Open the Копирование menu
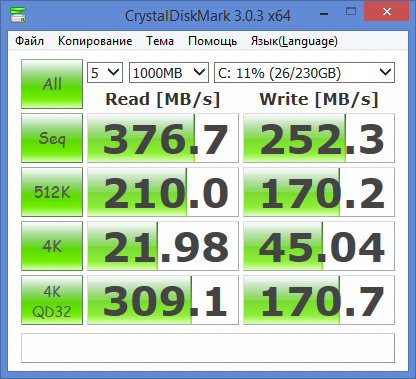This screenshot has height=379, width=416. pyautogui.click(x=95, y=41)
